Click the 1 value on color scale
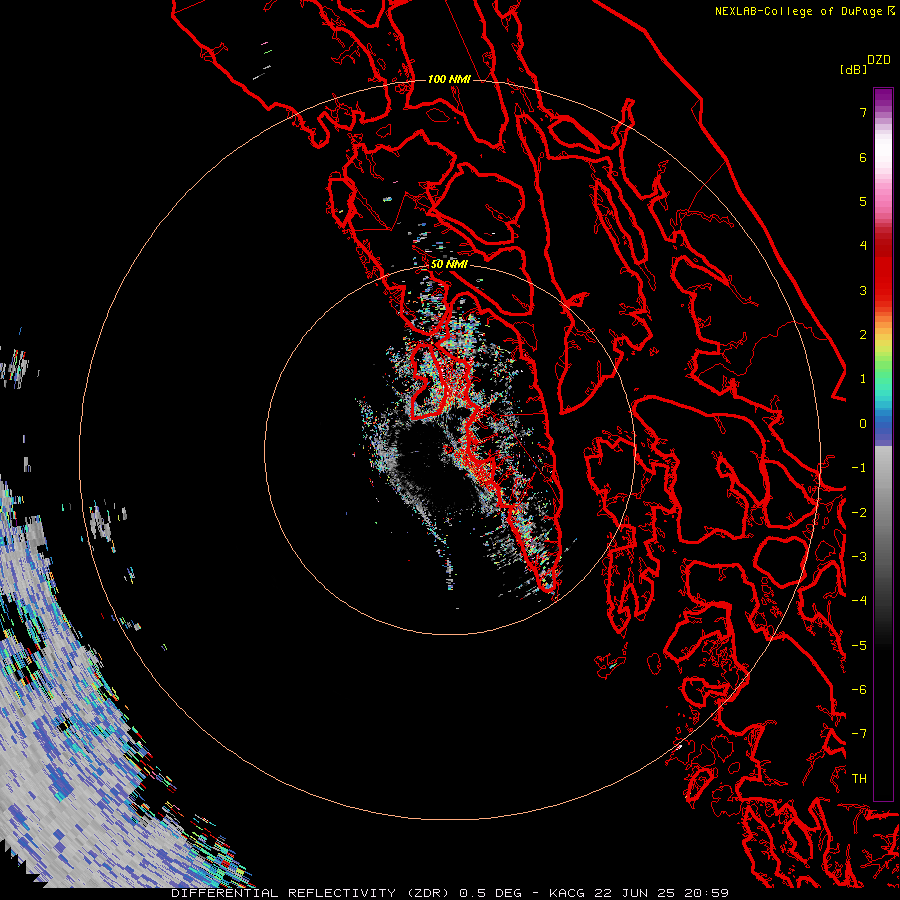 tap(863, 379)
